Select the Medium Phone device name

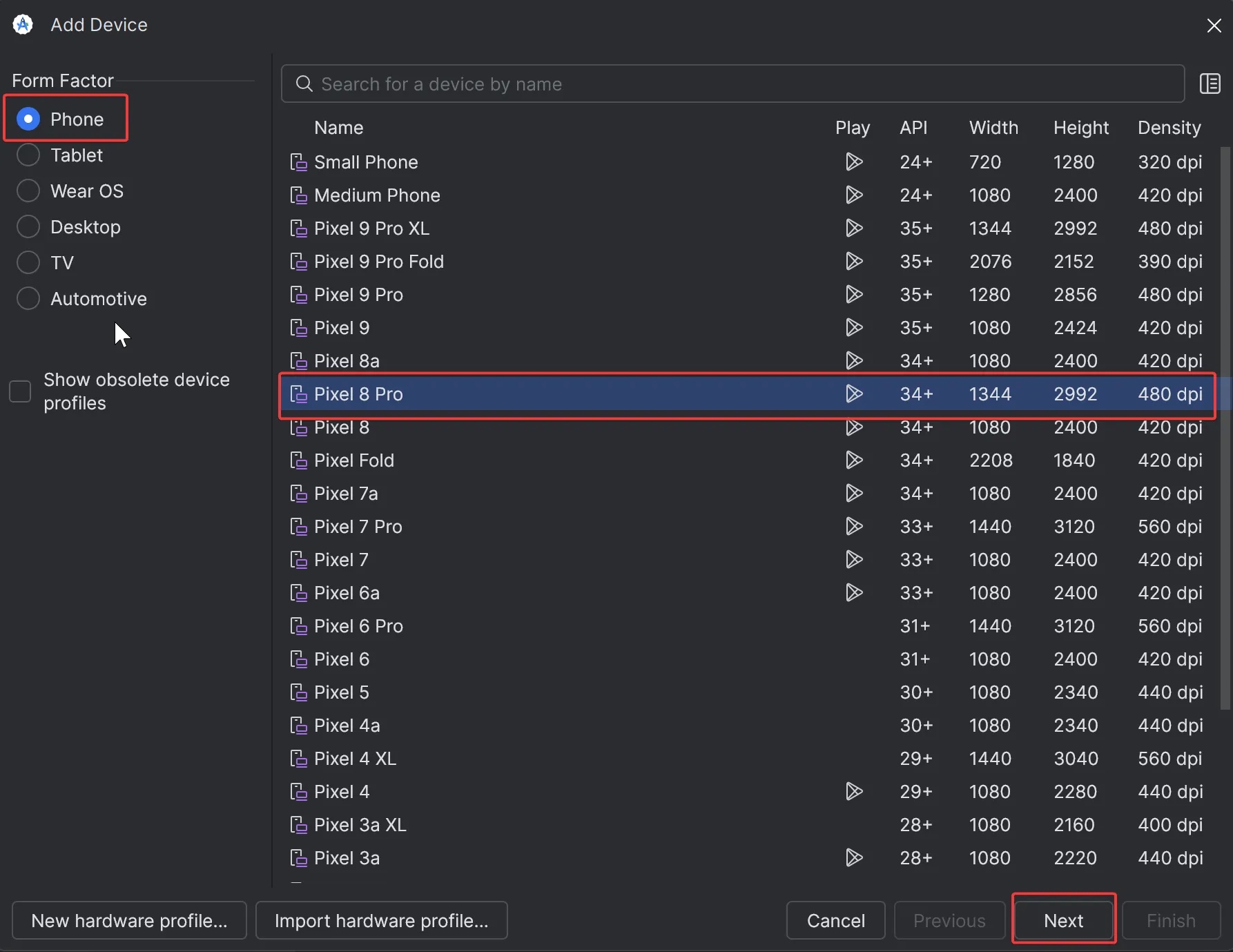(377, 195)
